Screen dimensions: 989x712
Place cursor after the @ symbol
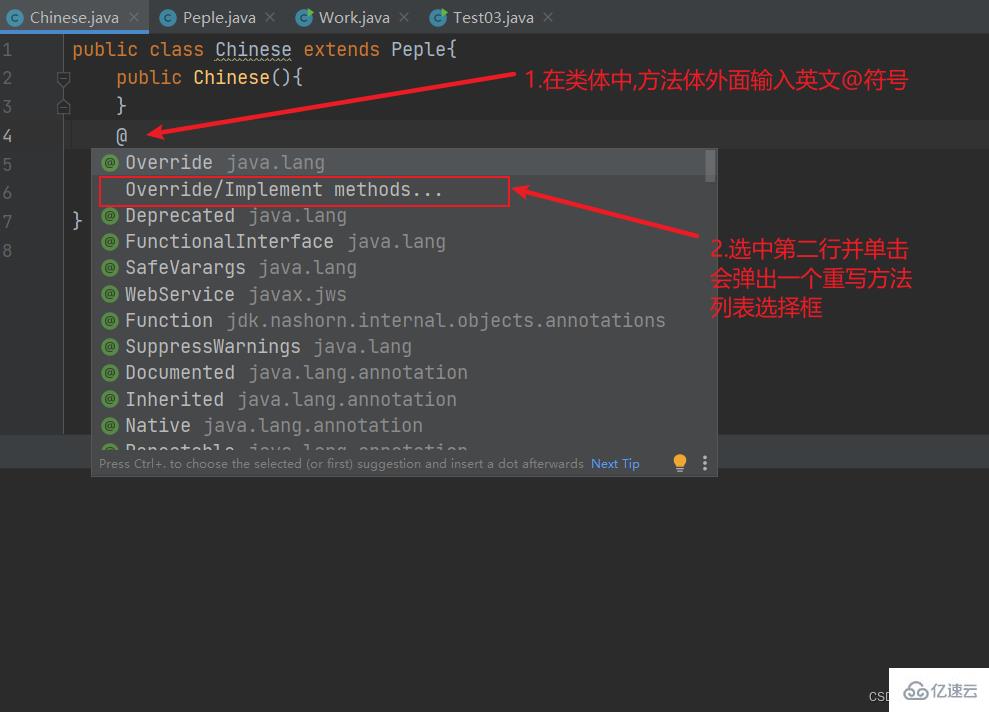tap(128, 136)
